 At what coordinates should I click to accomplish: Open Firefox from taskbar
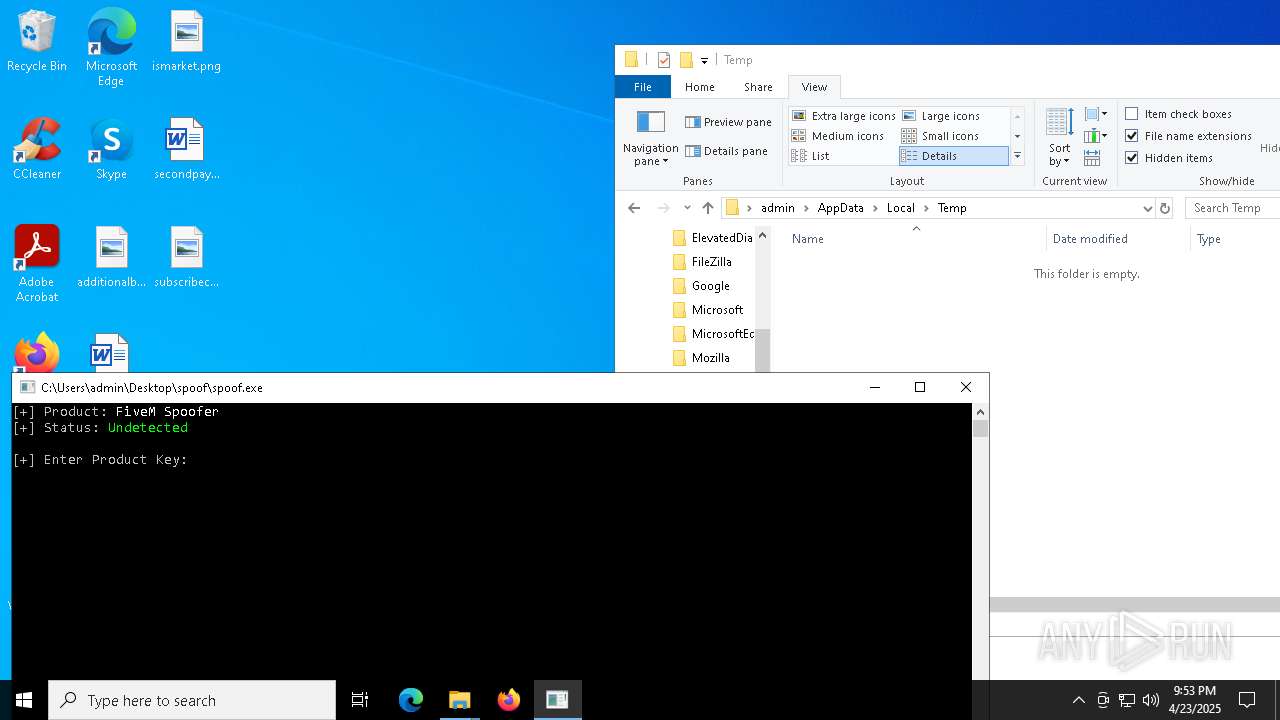coord(508,700)
